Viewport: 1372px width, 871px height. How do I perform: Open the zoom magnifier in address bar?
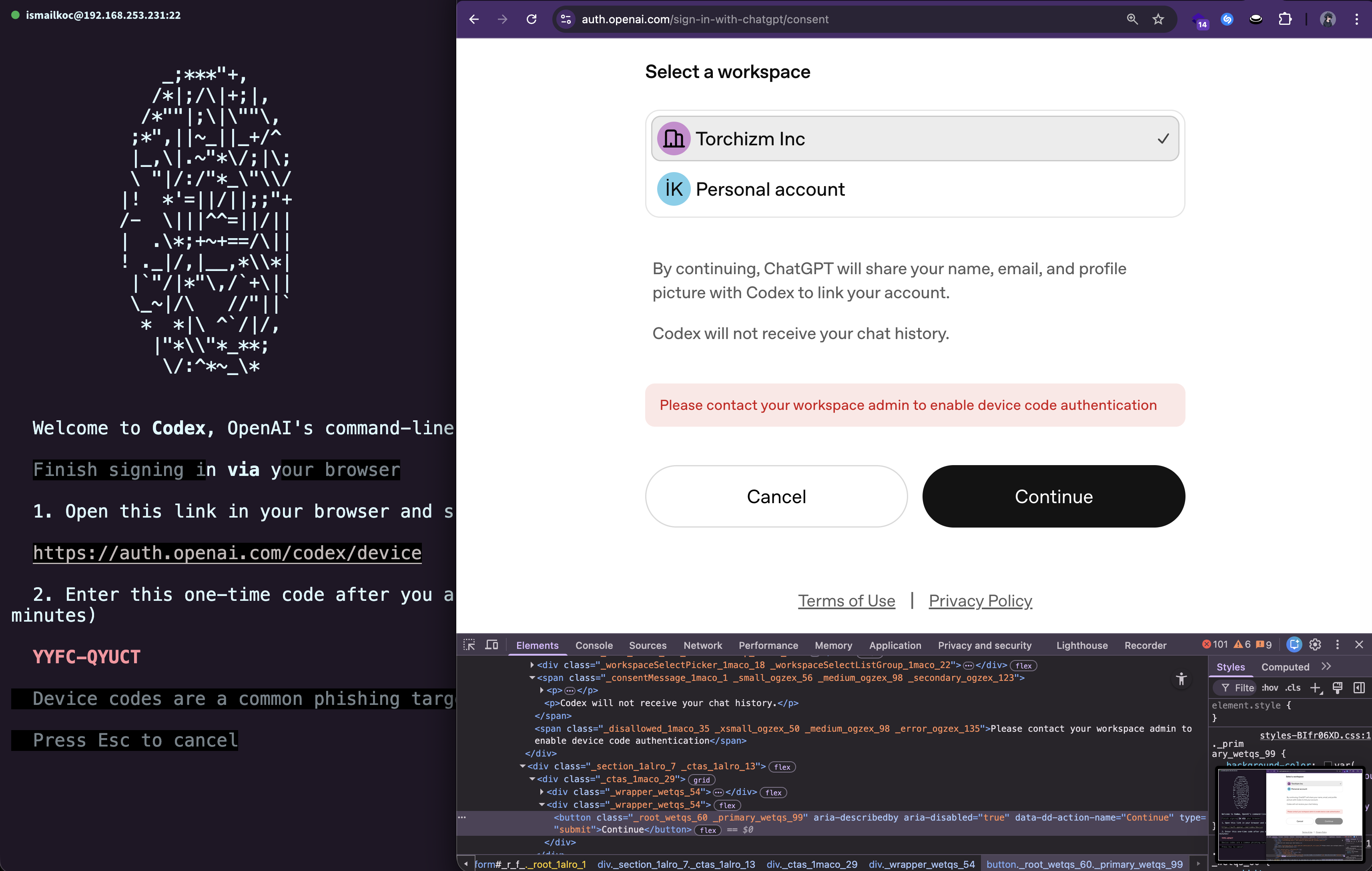pyautogui.click(x=1132, y=19)
